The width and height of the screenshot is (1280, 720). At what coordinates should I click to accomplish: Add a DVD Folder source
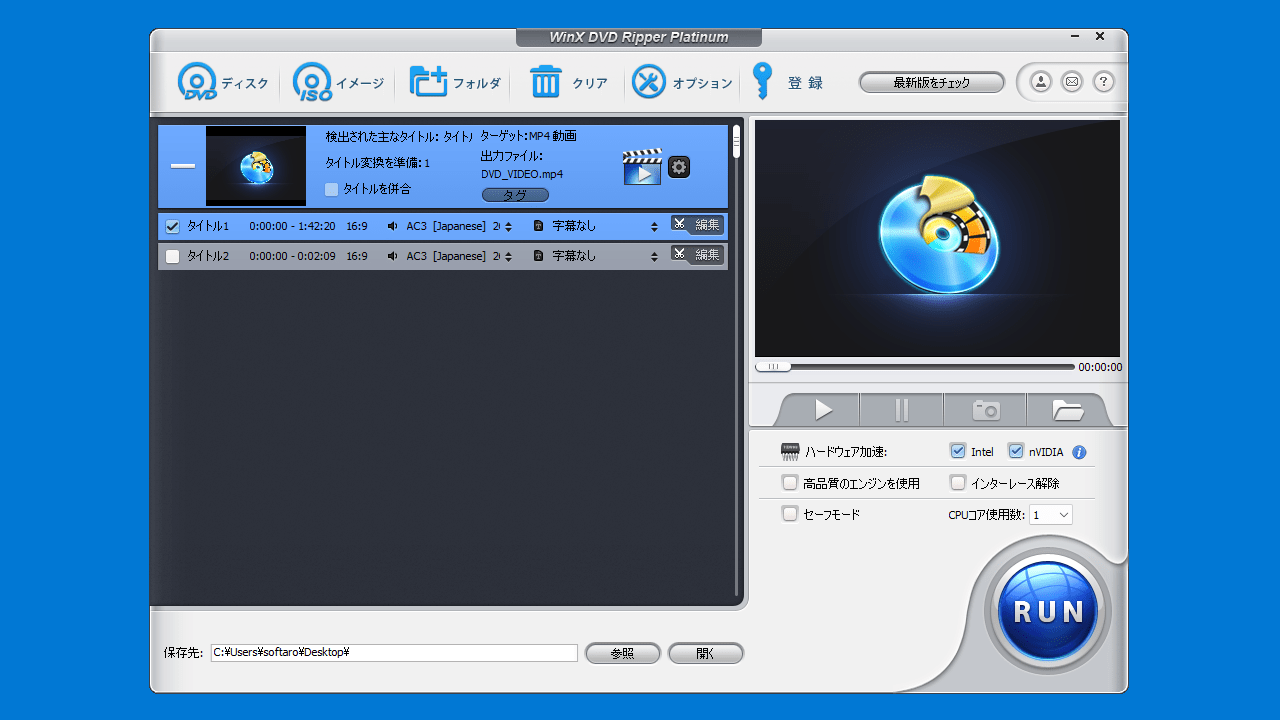click(455, 83)
